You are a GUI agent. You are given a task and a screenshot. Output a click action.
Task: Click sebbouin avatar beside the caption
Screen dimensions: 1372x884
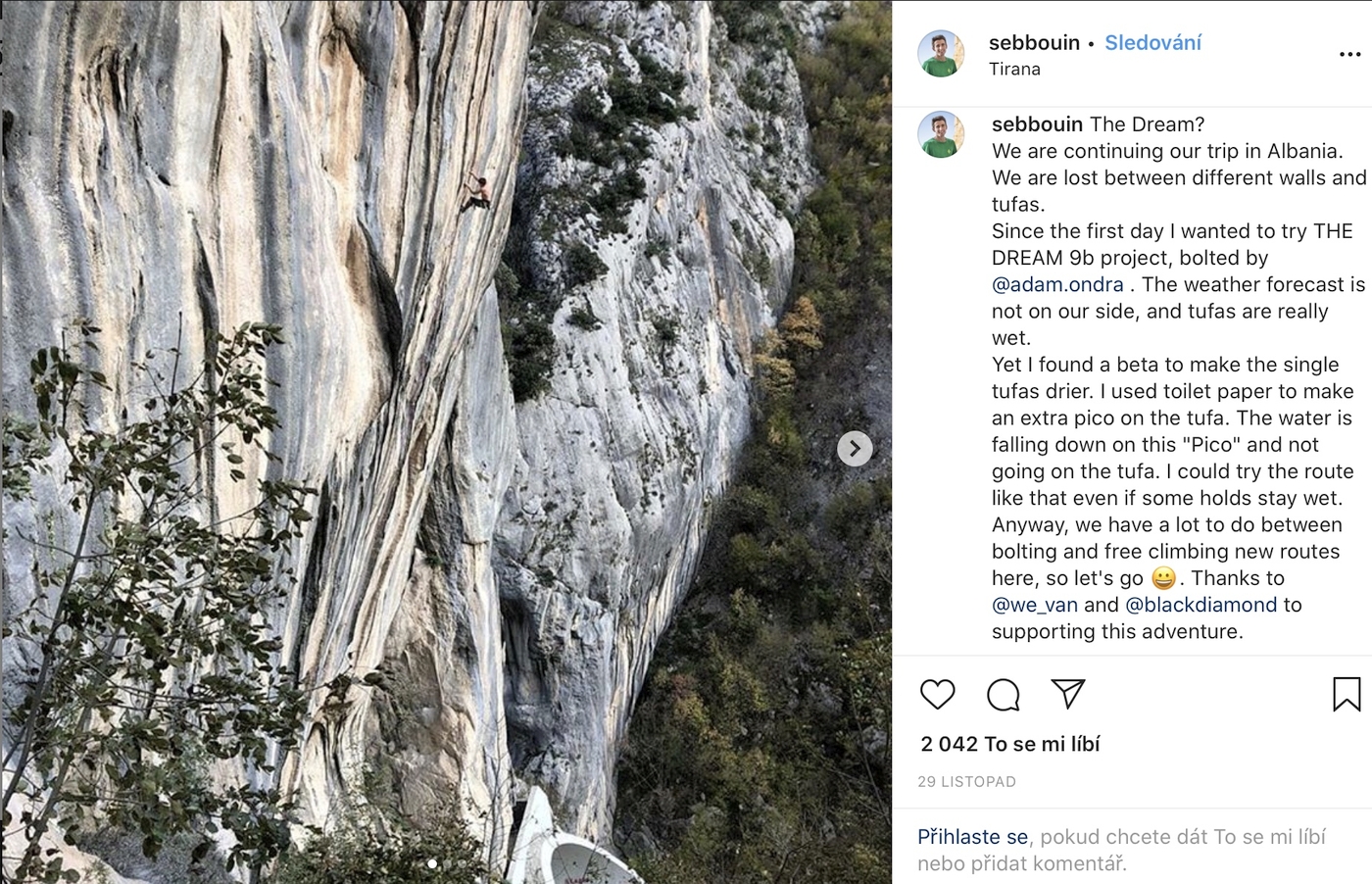point(941,134)
